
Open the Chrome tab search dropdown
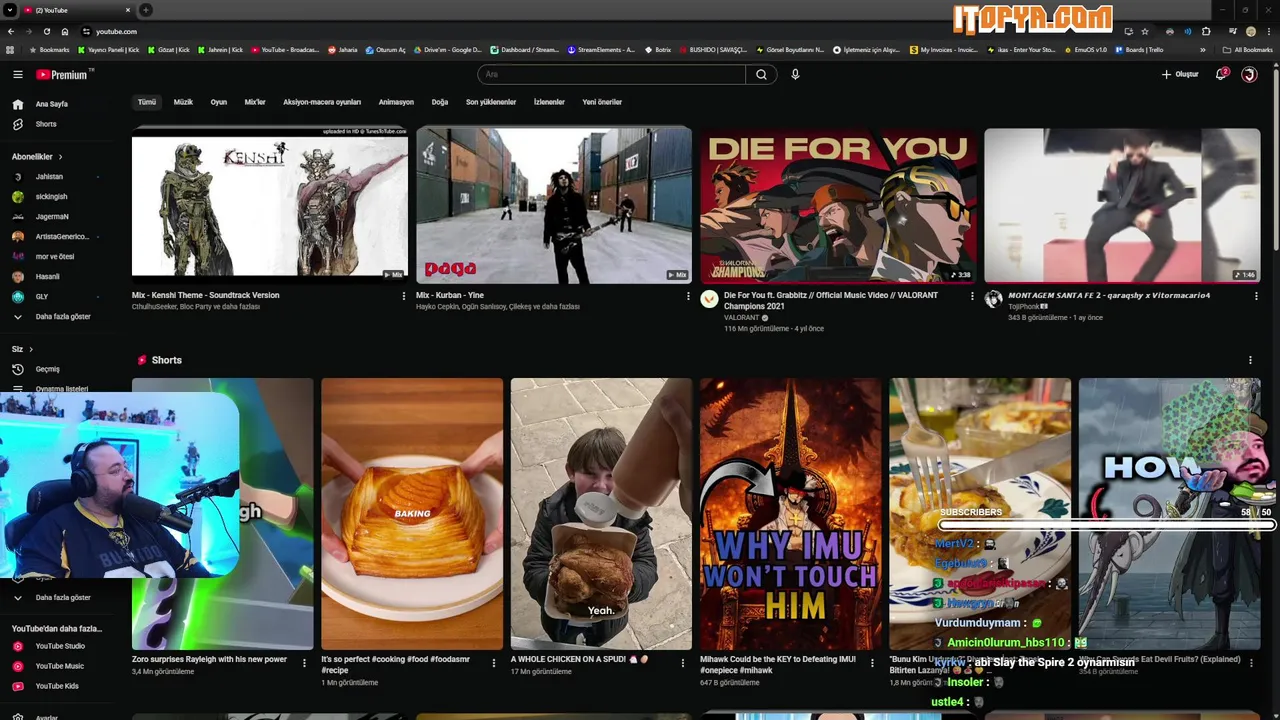pos(9,10)
